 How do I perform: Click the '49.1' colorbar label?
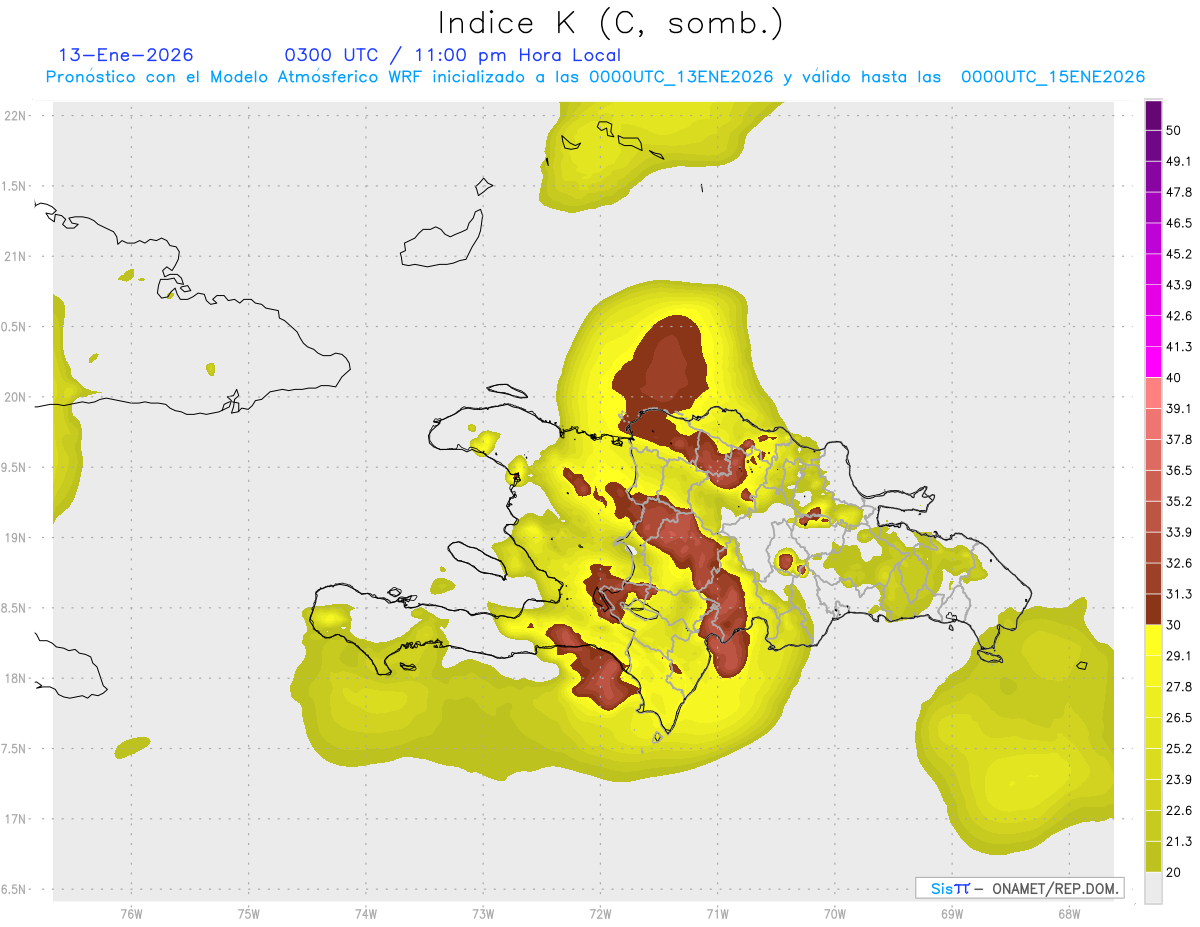click(1179, 161)
